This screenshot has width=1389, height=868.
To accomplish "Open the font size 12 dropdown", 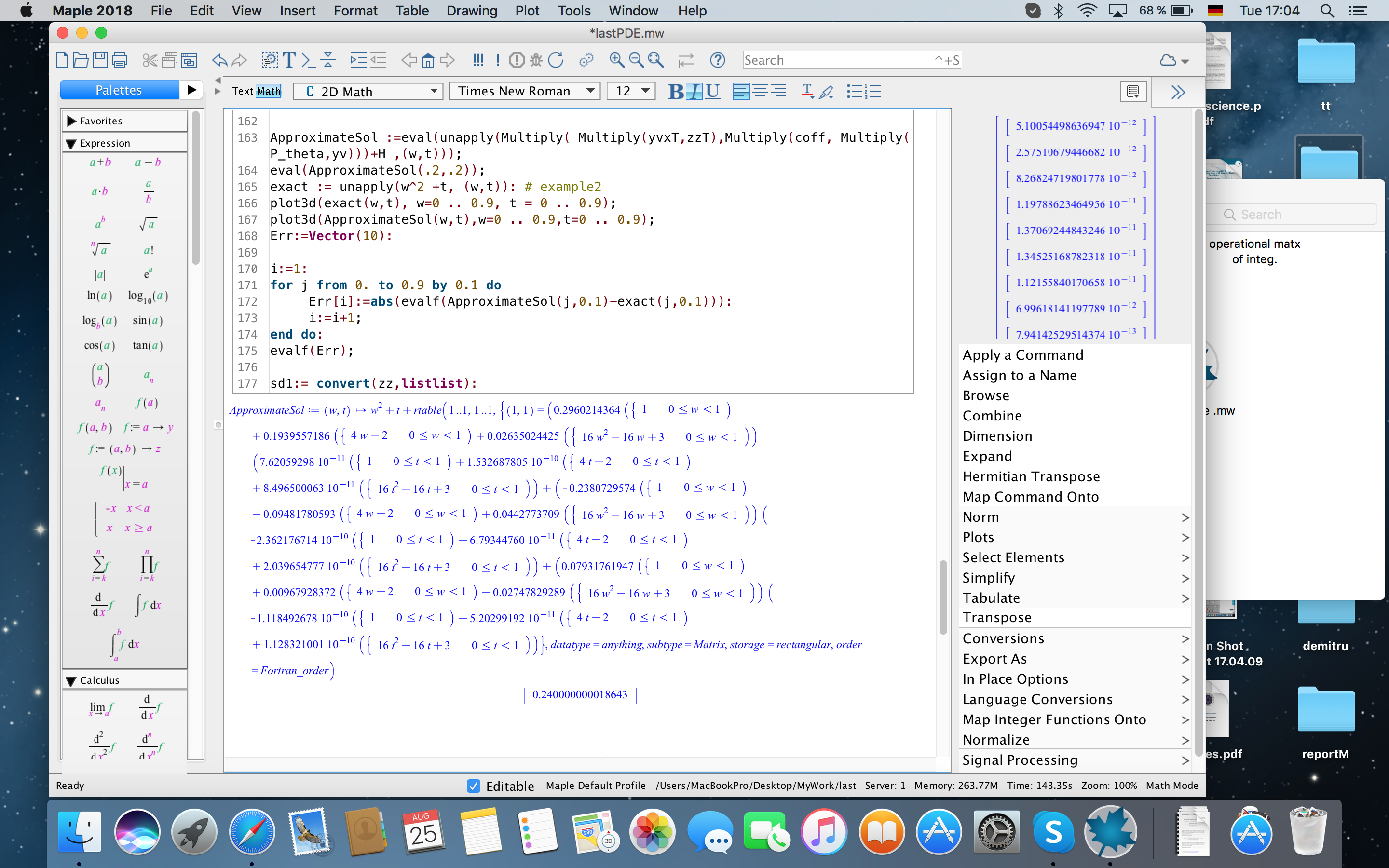I will [631, 91].
